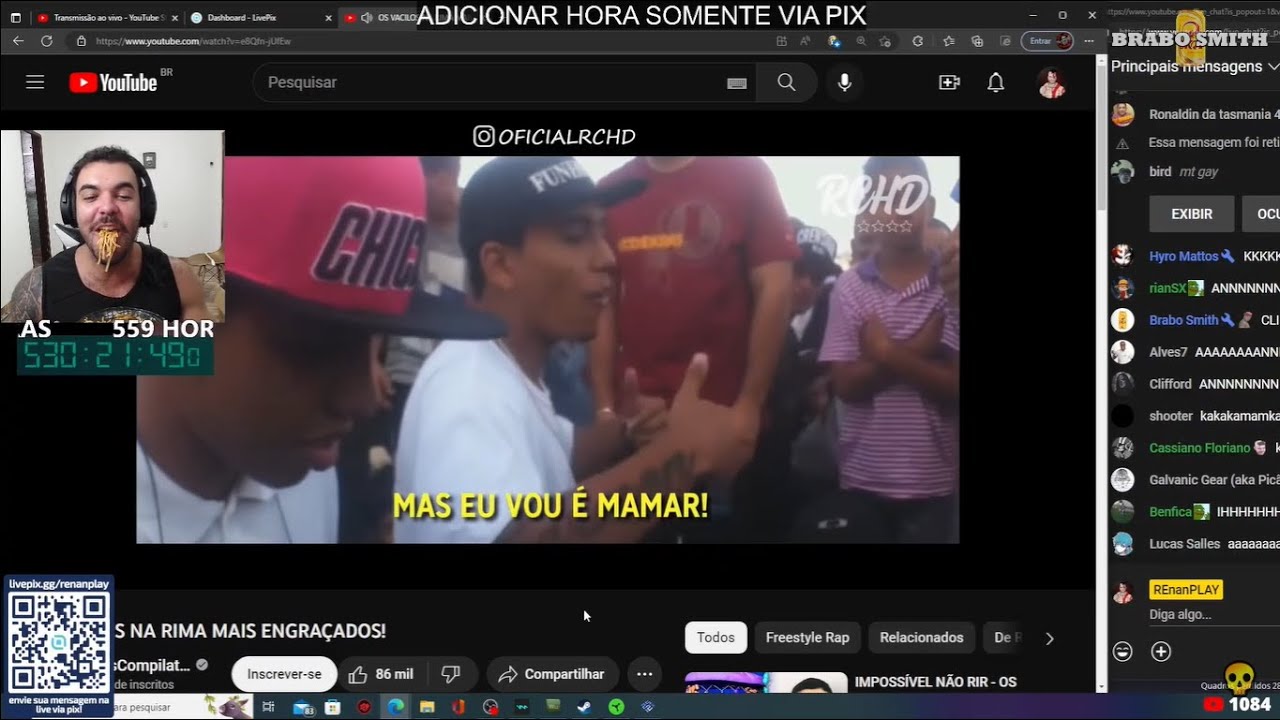Click Hyro Mattos username in chat
Image resolution: width=1280 pixels, height=720 pixels.
(1183, 256)
